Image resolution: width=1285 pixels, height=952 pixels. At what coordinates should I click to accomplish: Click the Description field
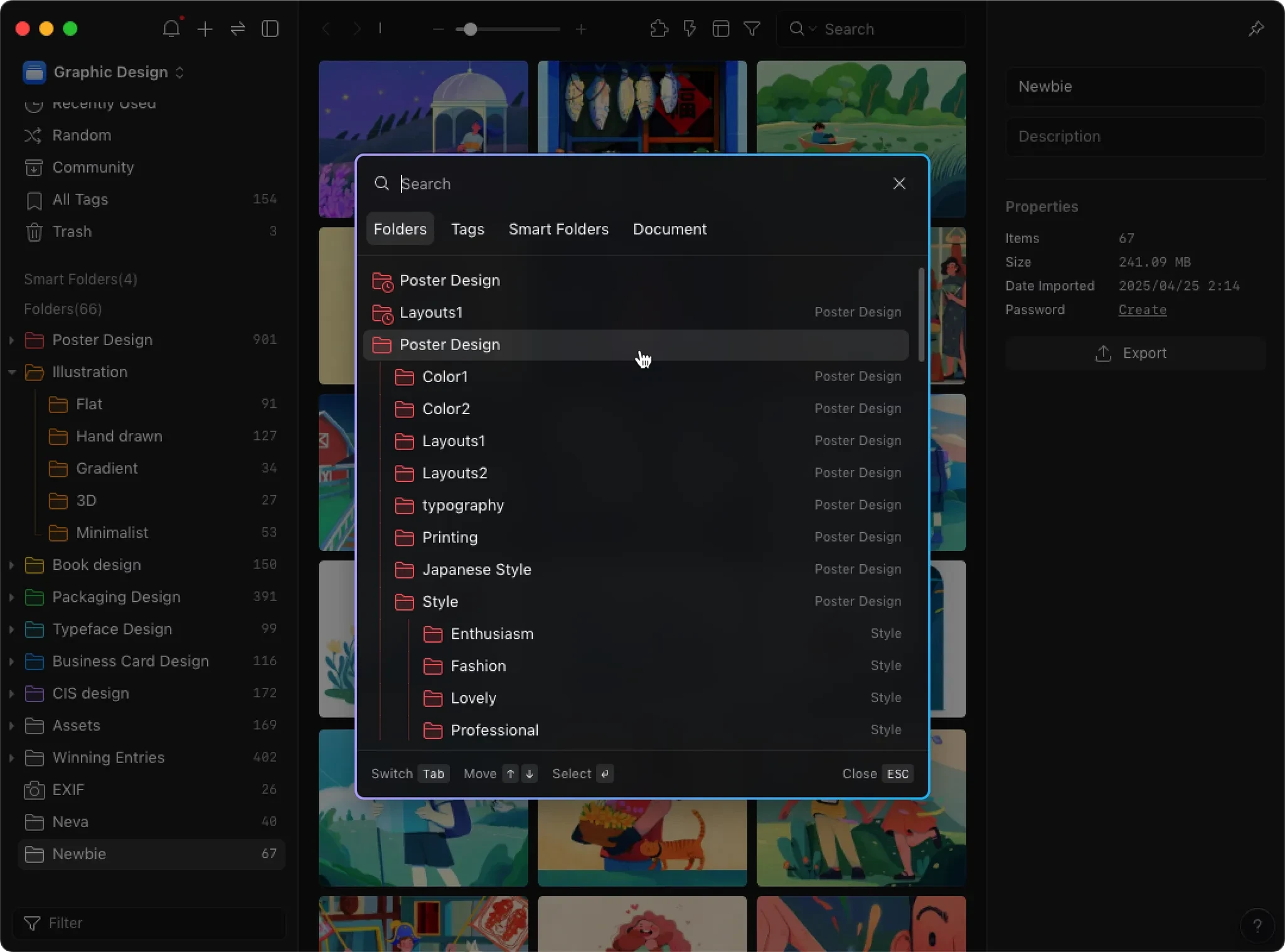click(1135, 137)
